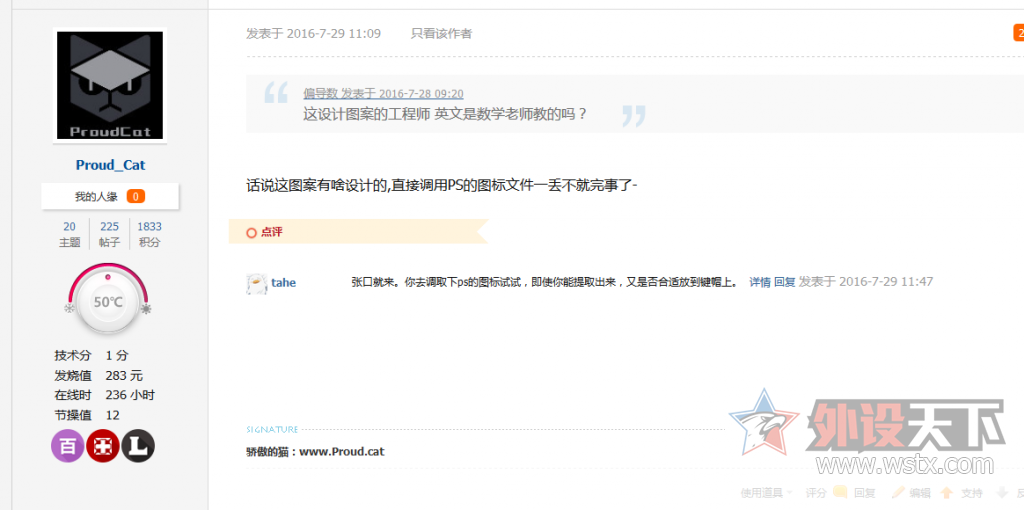Toggle 只看该作者 author-only filter
The width and height of the screenshot is (1024, 510).
(x=441, y=33)
